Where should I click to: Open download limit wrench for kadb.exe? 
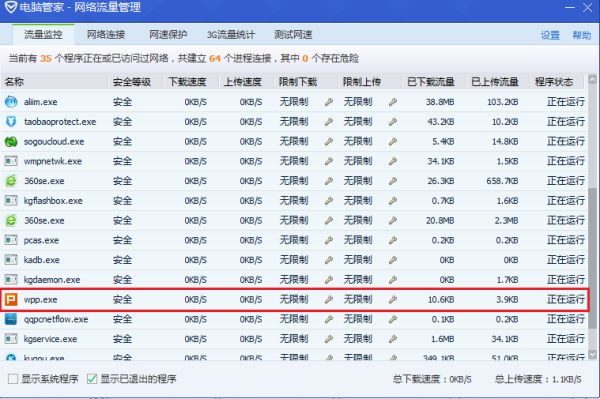coord(329,260)
